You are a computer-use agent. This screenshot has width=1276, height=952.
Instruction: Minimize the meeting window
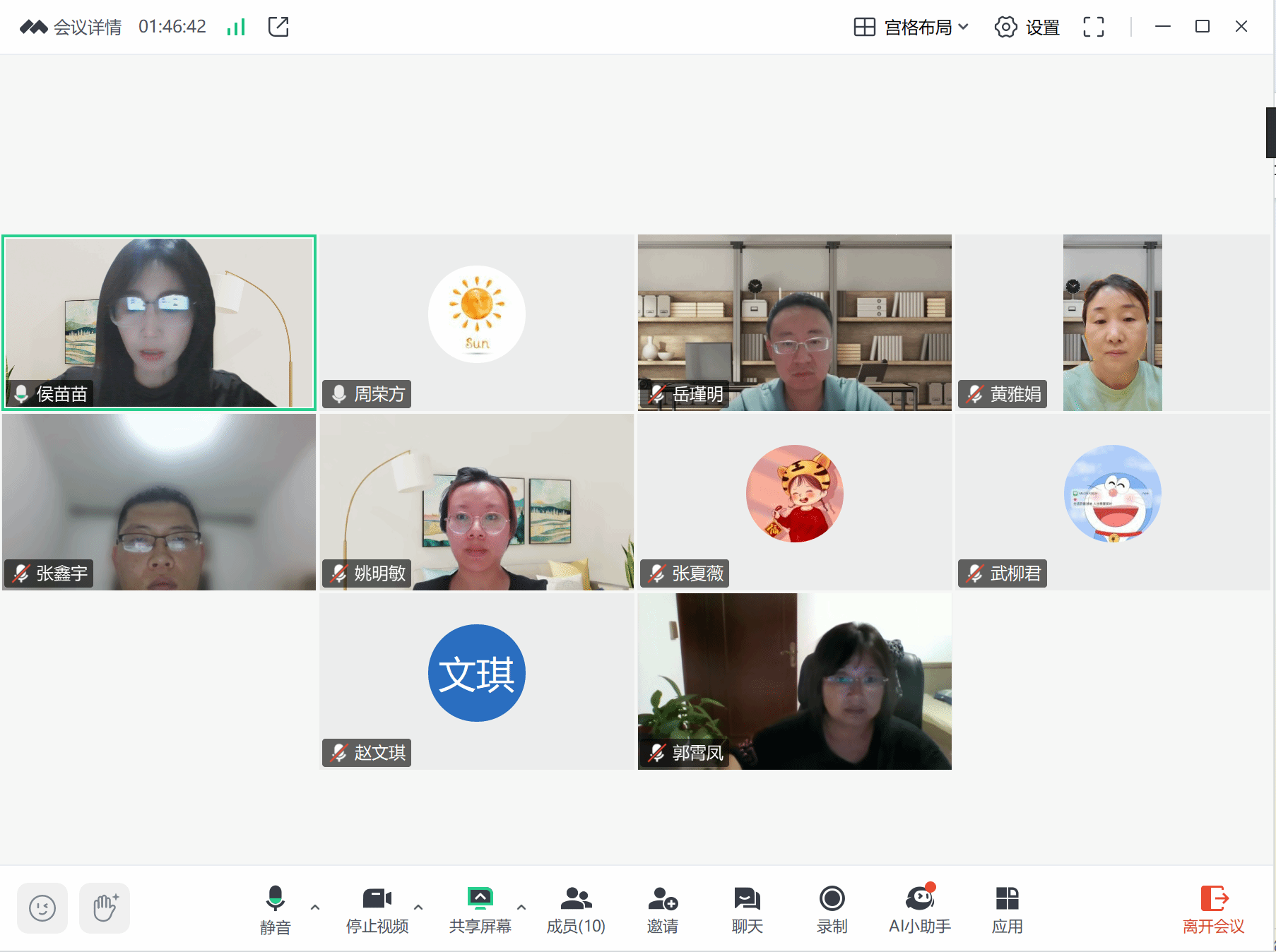(1163, 27)
